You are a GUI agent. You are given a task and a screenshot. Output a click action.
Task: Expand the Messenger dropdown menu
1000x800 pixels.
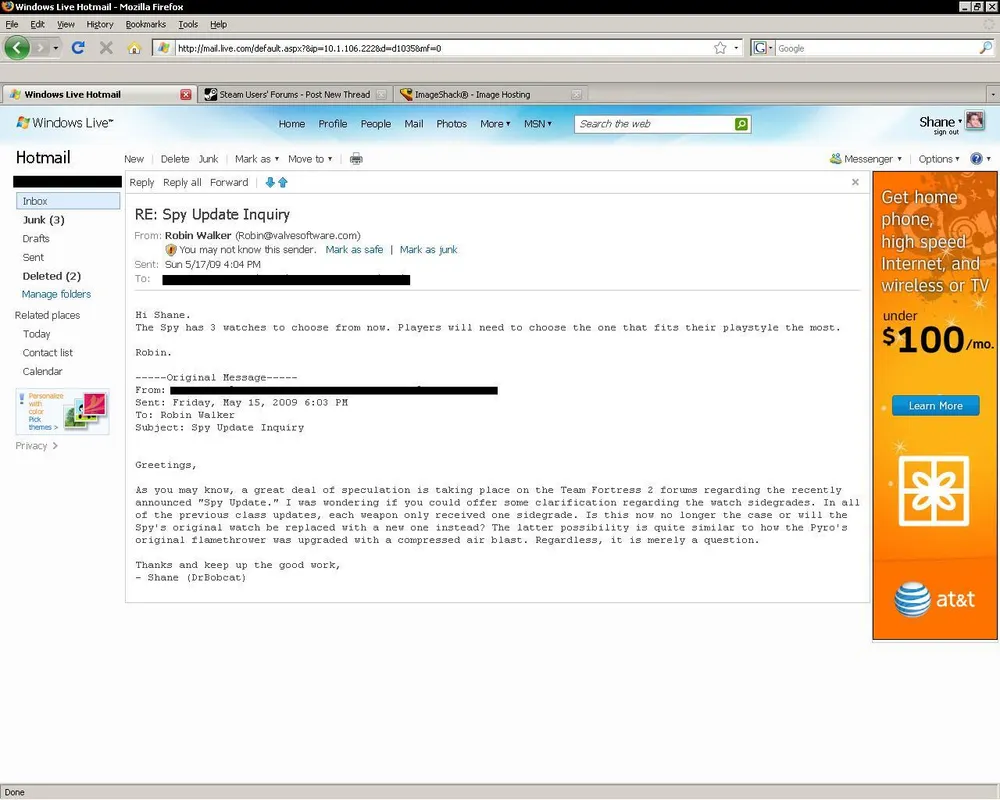coord(866,159)
